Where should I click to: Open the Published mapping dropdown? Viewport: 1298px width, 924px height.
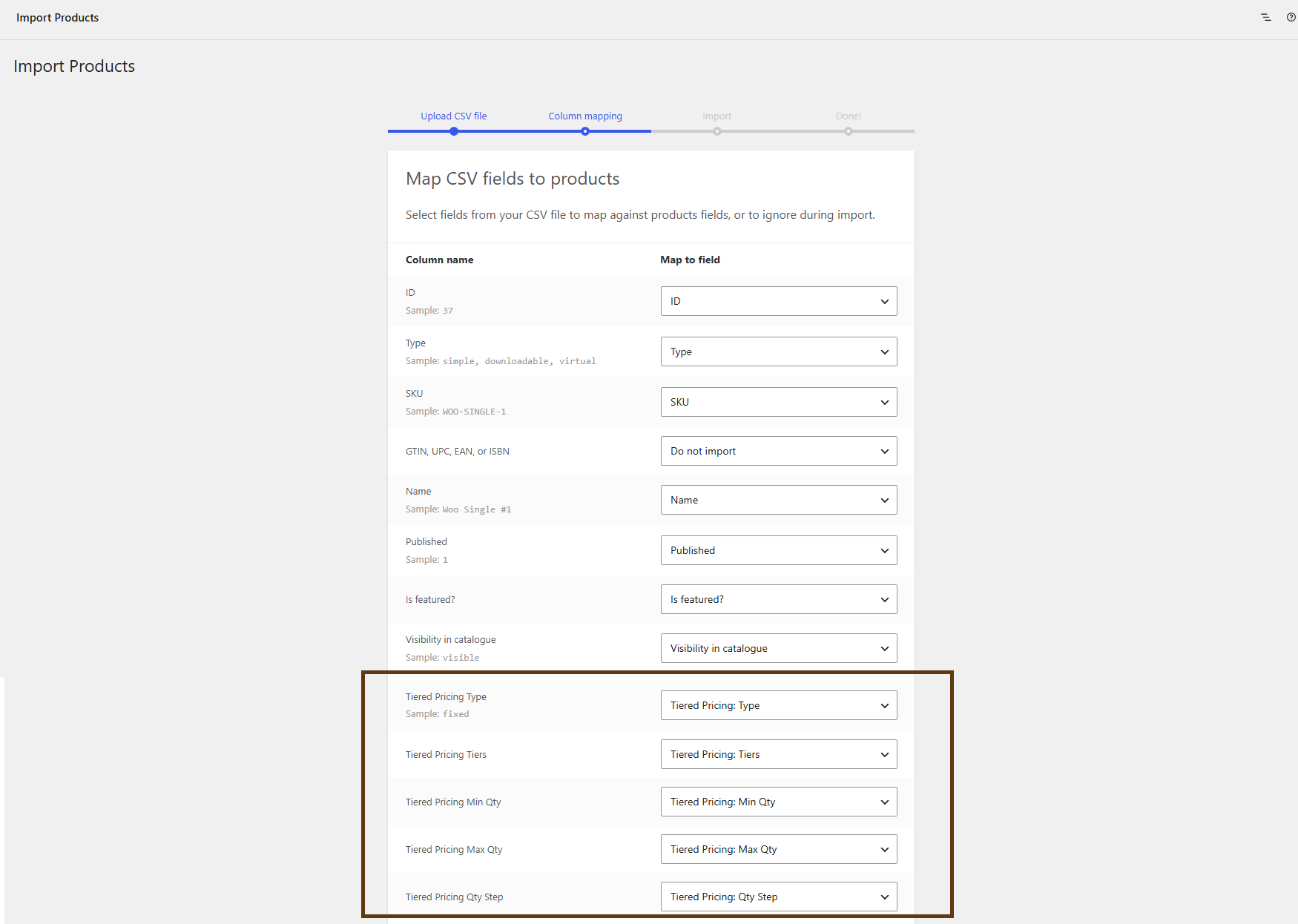tap(779, 550)
